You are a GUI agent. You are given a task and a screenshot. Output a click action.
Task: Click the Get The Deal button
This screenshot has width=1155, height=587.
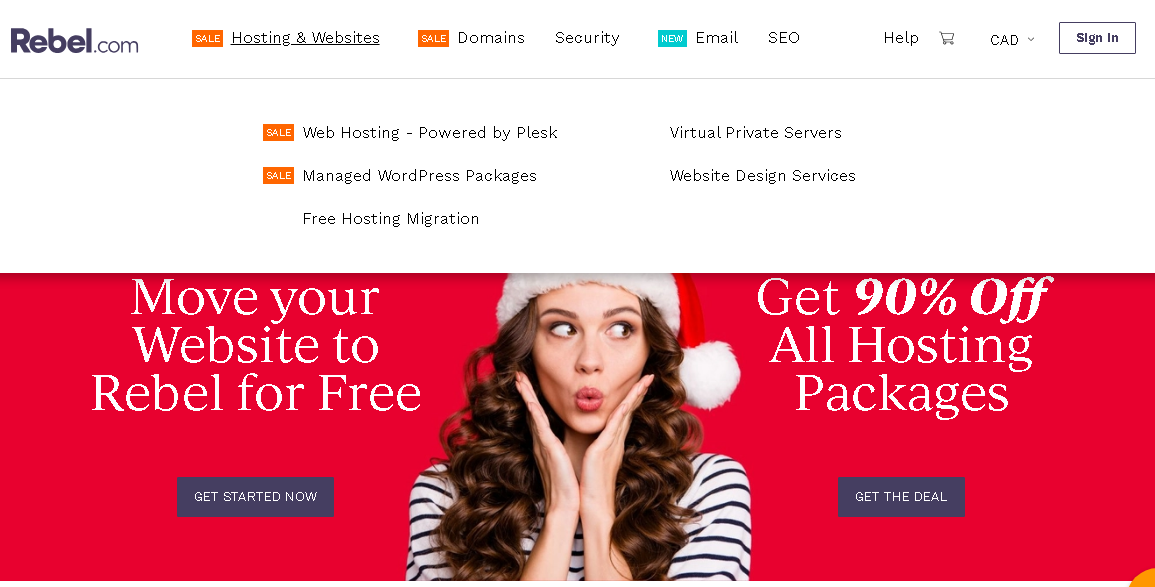(901, 496)
